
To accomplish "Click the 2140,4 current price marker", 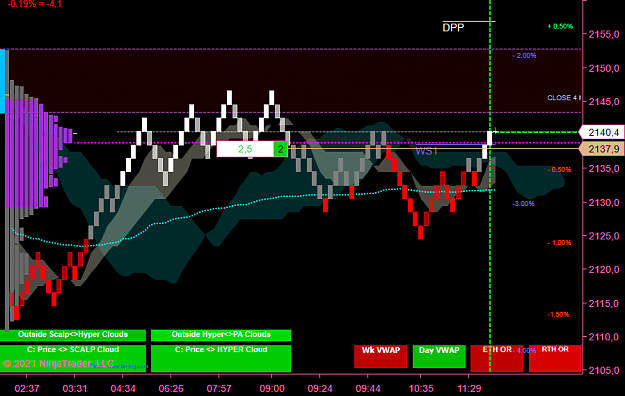I will coord(601,132).
